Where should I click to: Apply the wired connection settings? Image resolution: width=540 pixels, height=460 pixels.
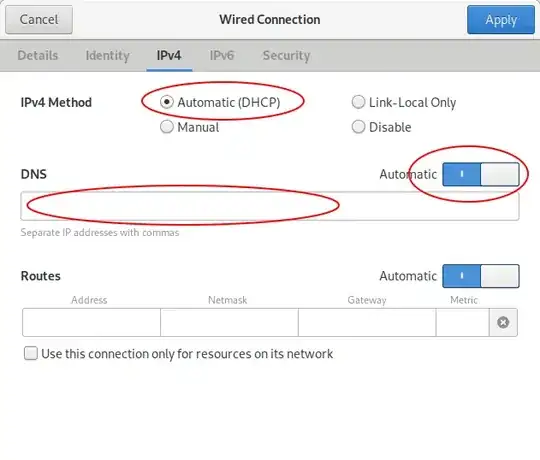click(501, 20)
